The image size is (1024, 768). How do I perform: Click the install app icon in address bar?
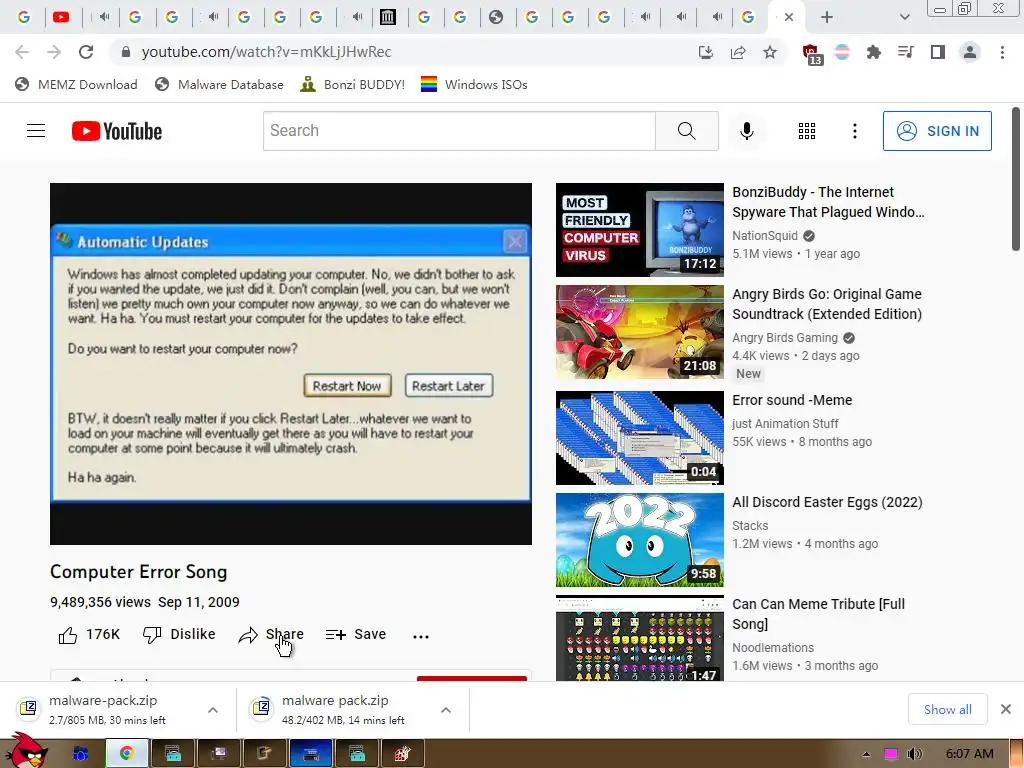705,52
